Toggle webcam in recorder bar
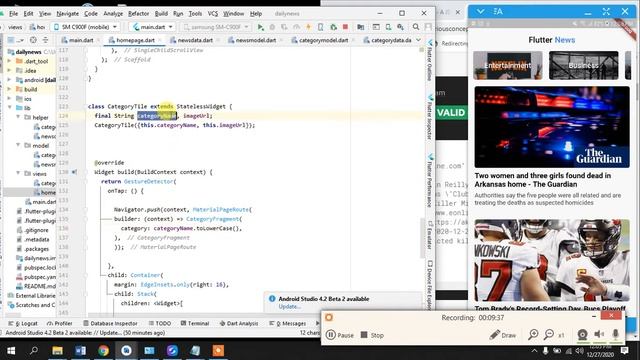The height and width of the screenshot is (360, 640). [582, 335]
